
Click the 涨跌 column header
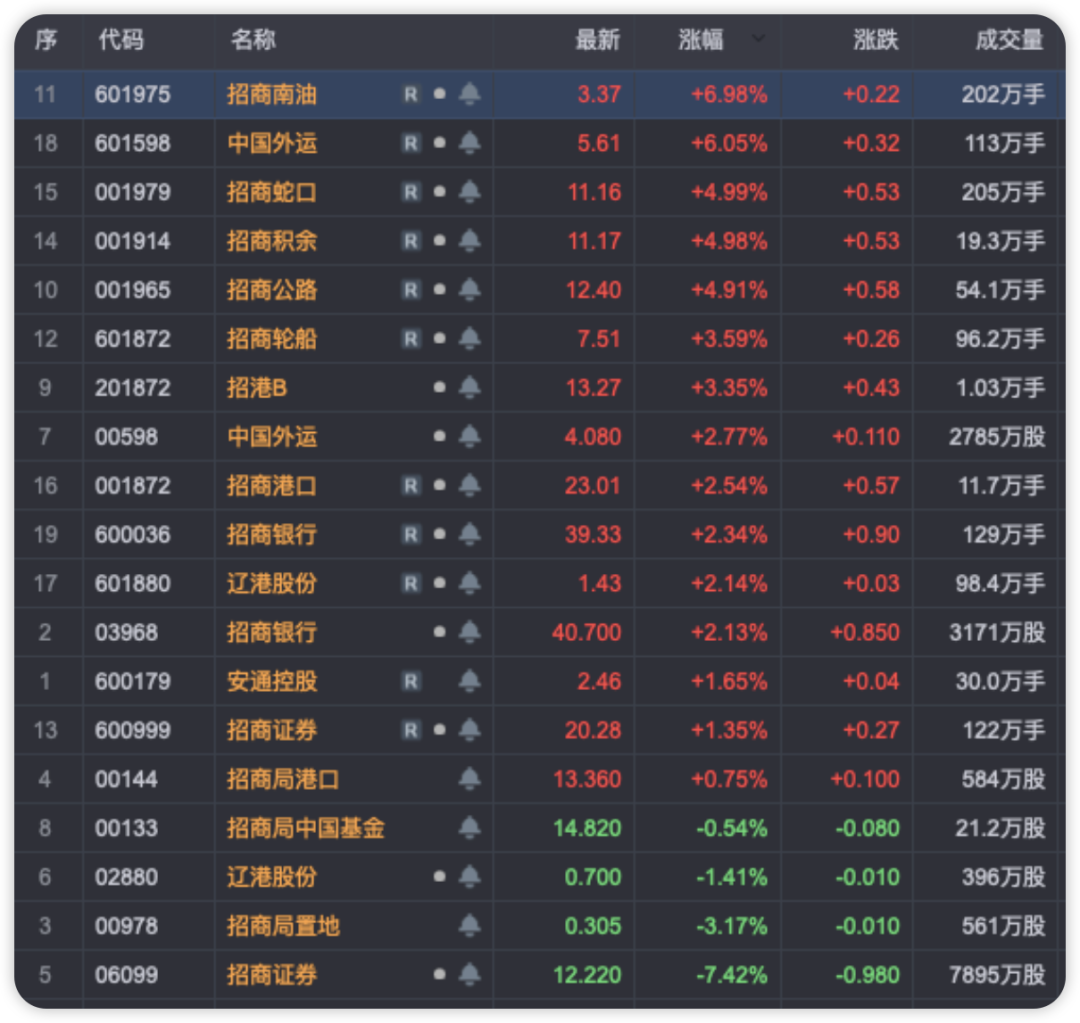click(x=875, y=40)
